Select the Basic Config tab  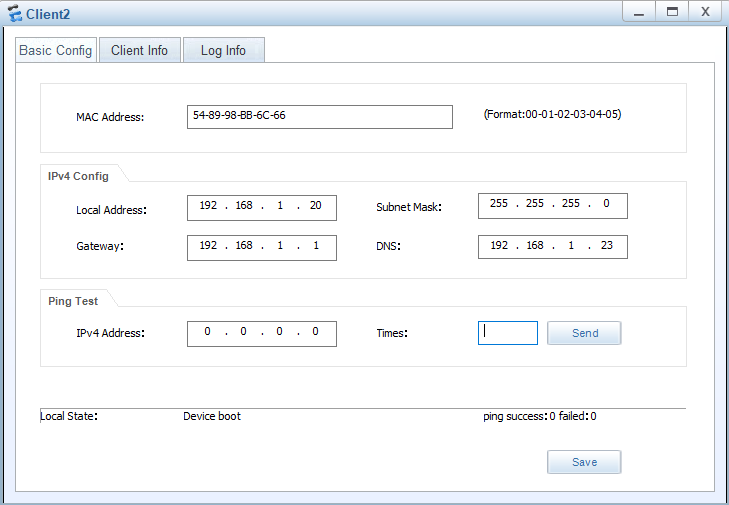(x=56, y=50)
